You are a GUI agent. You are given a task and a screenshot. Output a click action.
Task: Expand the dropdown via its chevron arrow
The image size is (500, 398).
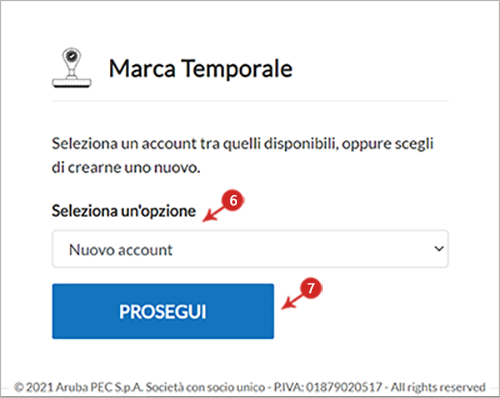click(x=439, y=249)
